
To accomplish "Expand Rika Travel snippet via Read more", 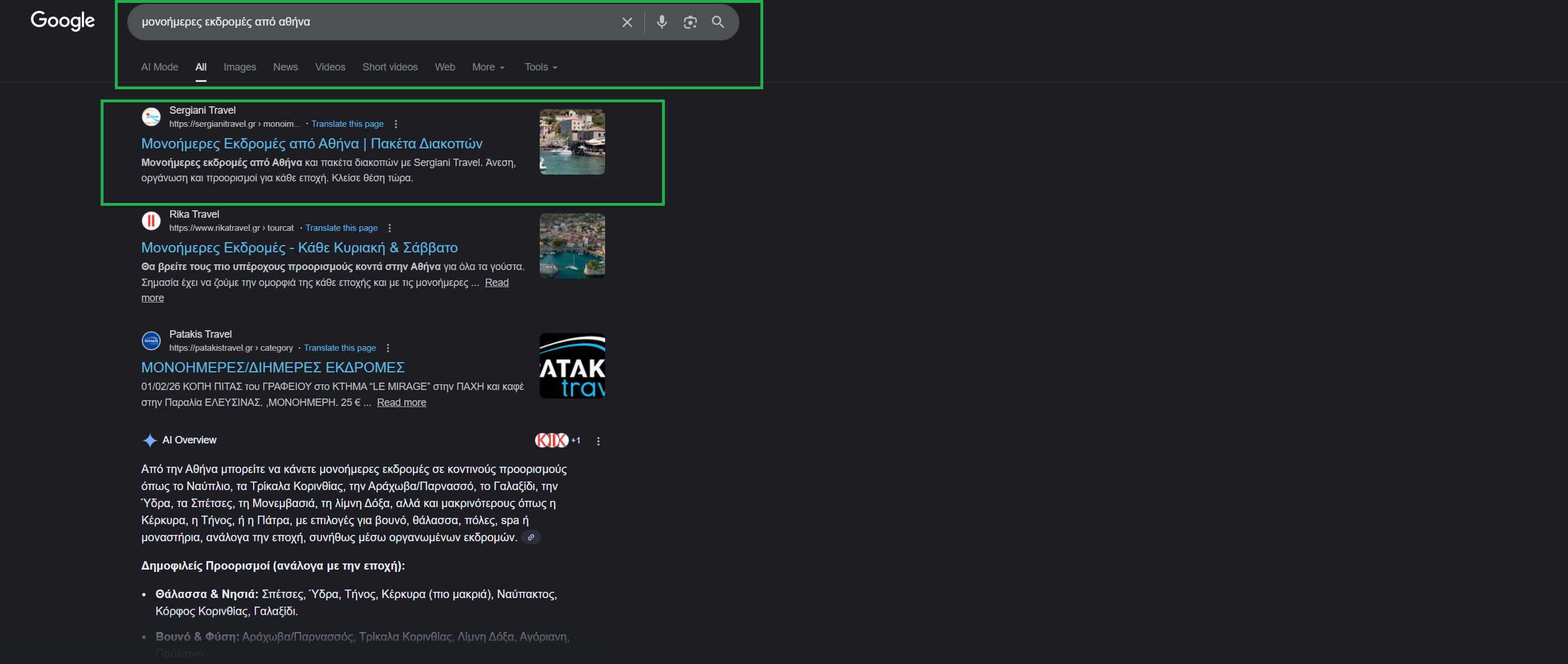I will pyautogui.click(x=496, y=283).
